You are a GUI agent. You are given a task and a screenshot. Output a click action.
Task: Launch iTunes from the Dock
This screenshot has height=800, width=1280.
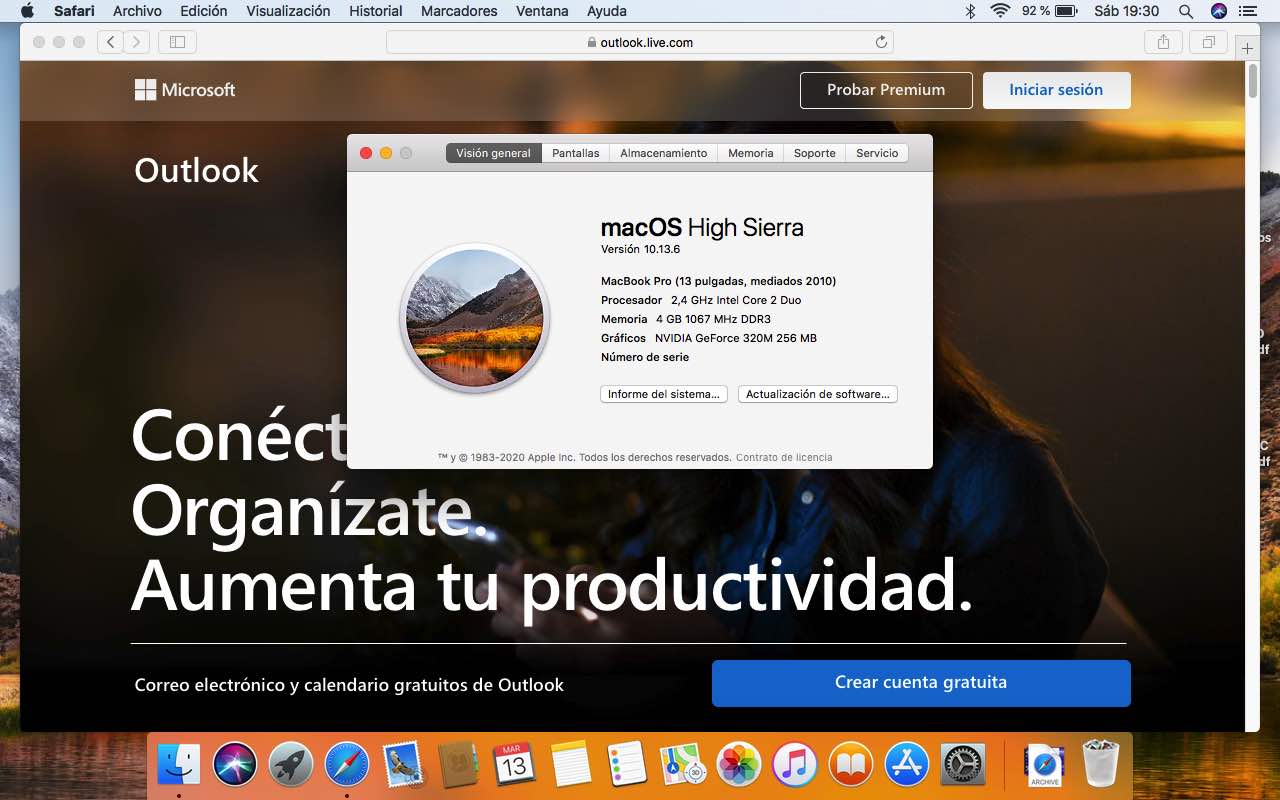(795, 766)
